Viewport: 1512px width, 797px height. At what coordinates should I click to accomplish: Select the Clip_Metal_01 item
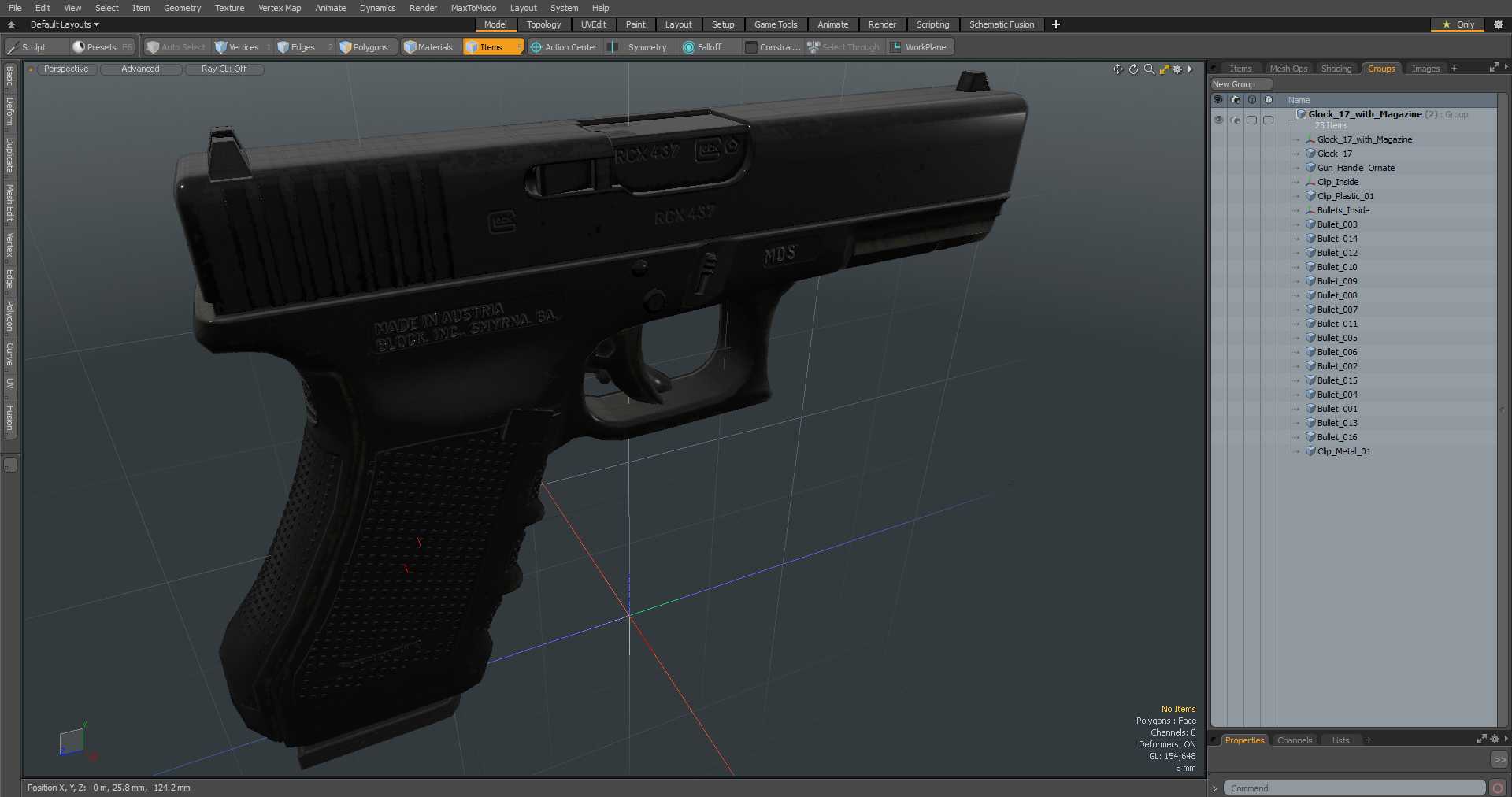coord(1343,451)
